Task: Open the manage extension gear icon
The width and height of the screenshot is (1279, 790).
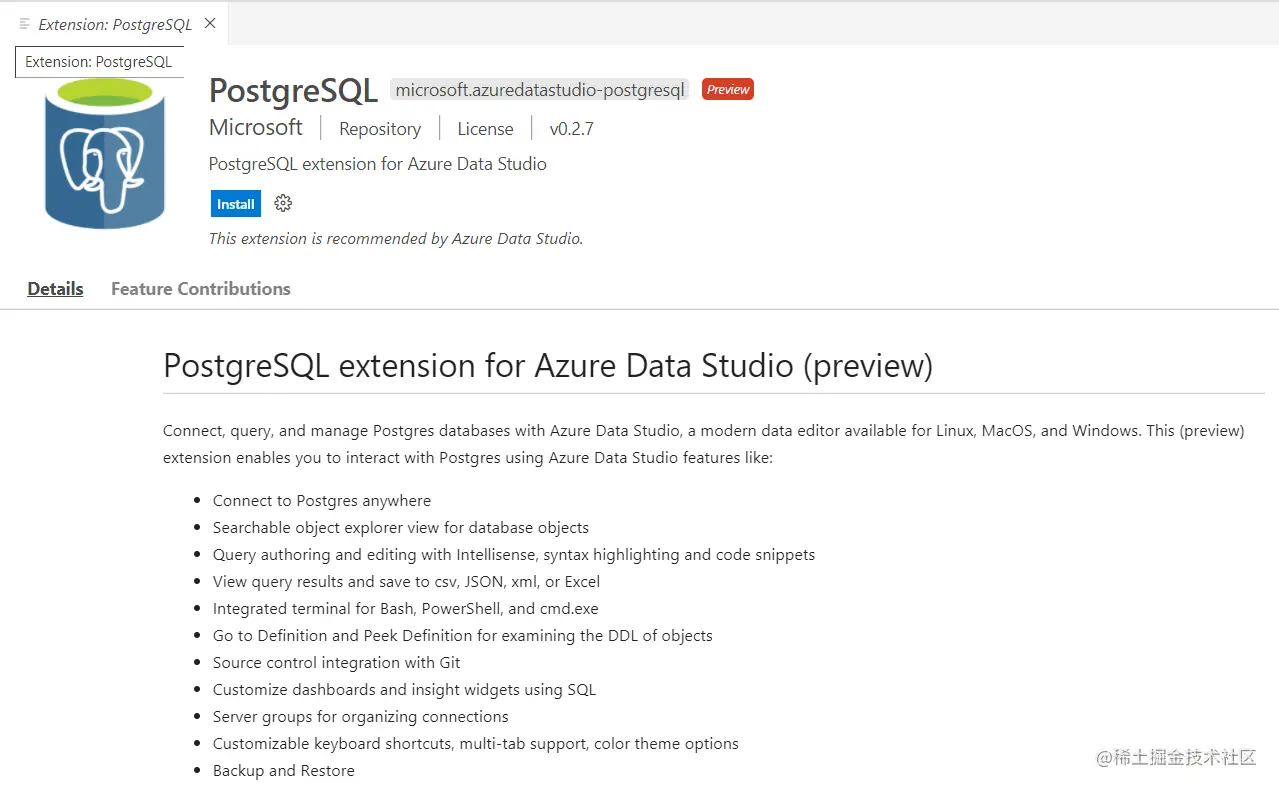Action: click(283, 203)
